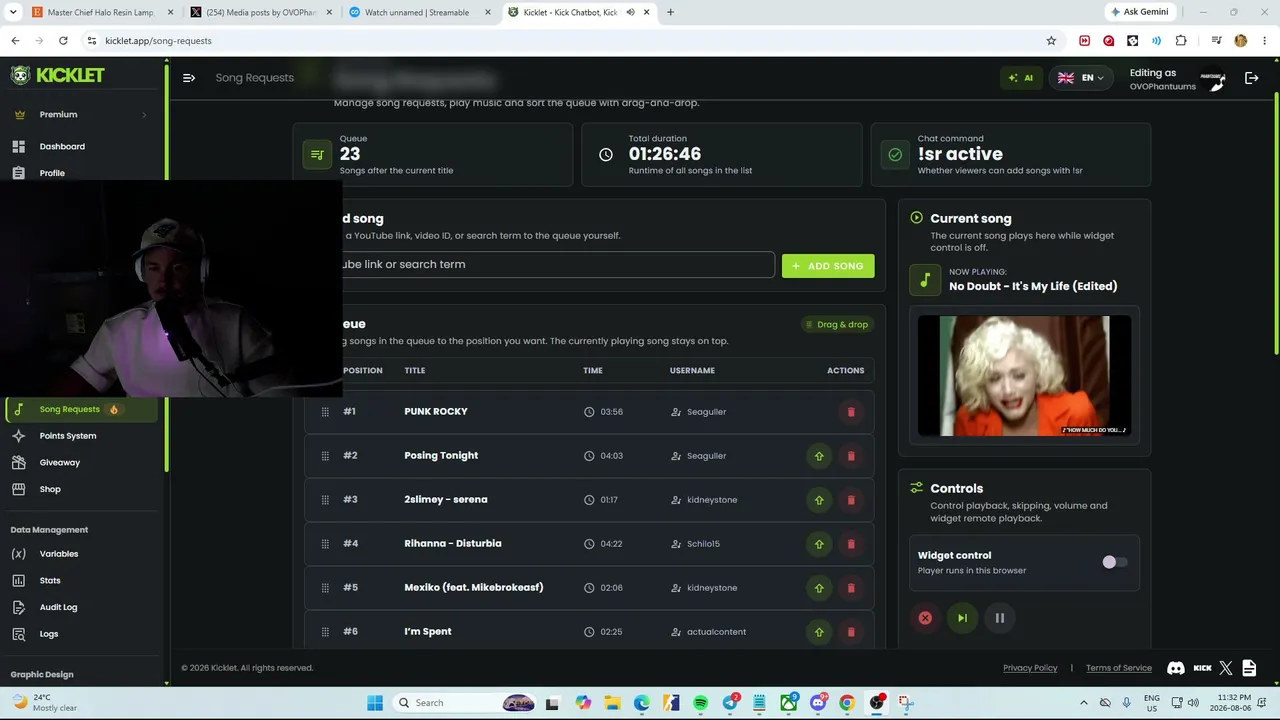1280x720 pixels.
Task: Delete Posing Tonight from the queue
Action: (851, 456)
